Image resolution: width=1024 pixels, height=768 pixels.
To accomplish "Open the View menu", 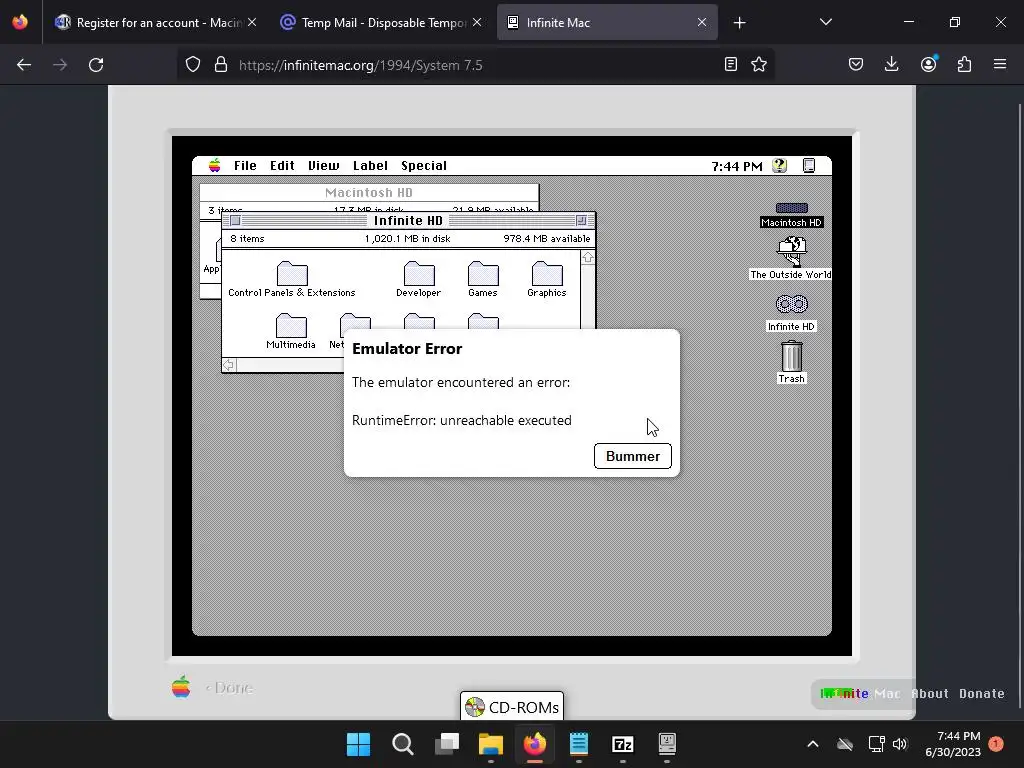I will click(323, 165).
